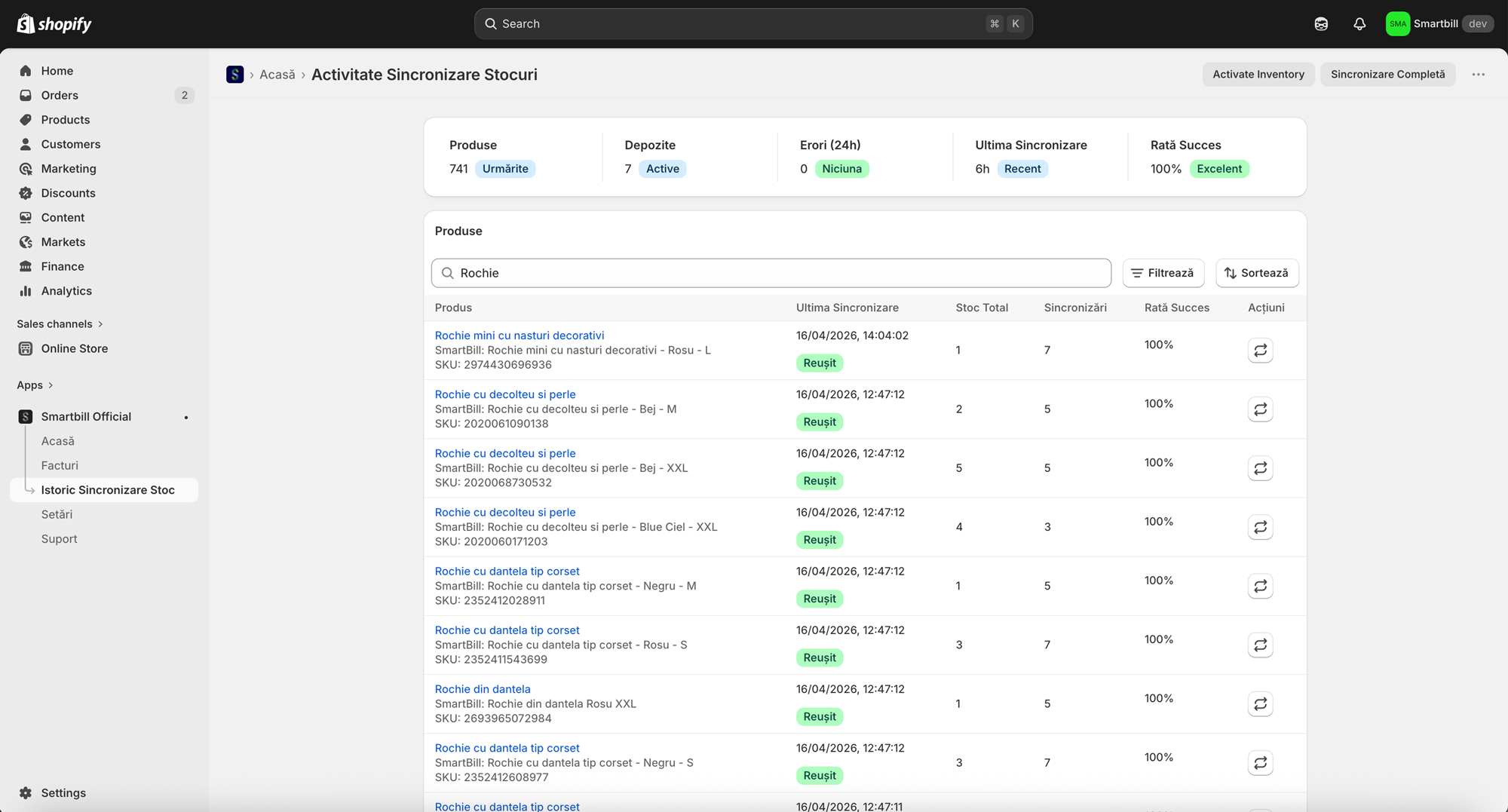This screenshot has height=812, width=1508.
Task: Open Settings gear in sidebar
Action: (x=26, y=793)
